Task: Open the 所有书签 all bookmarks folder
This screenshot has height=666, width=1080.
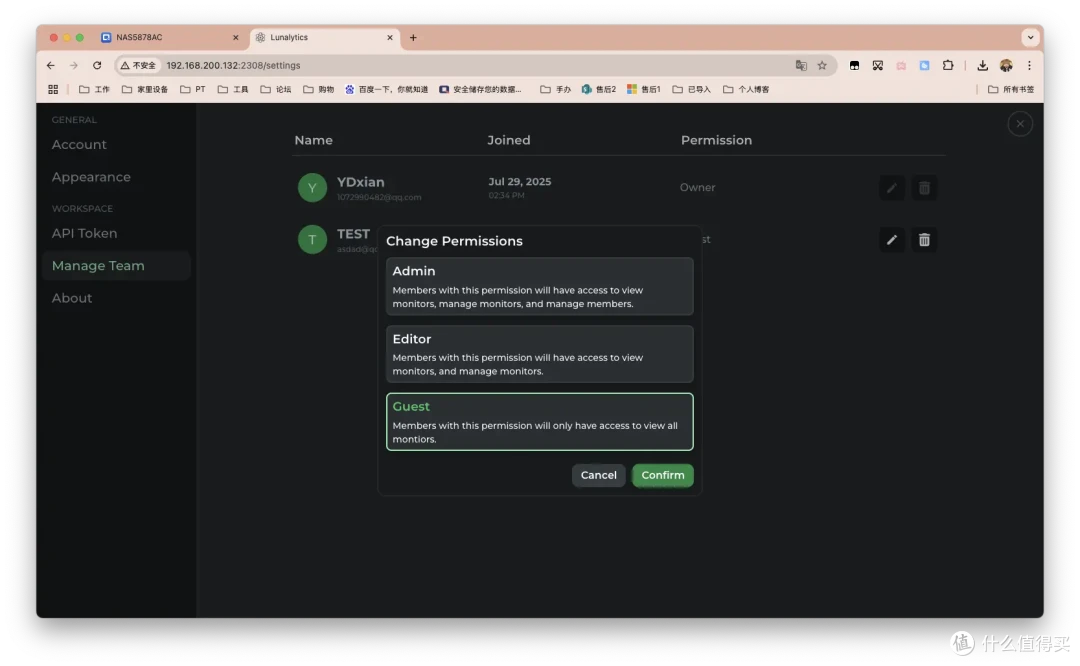Action: coord(1010,90)
